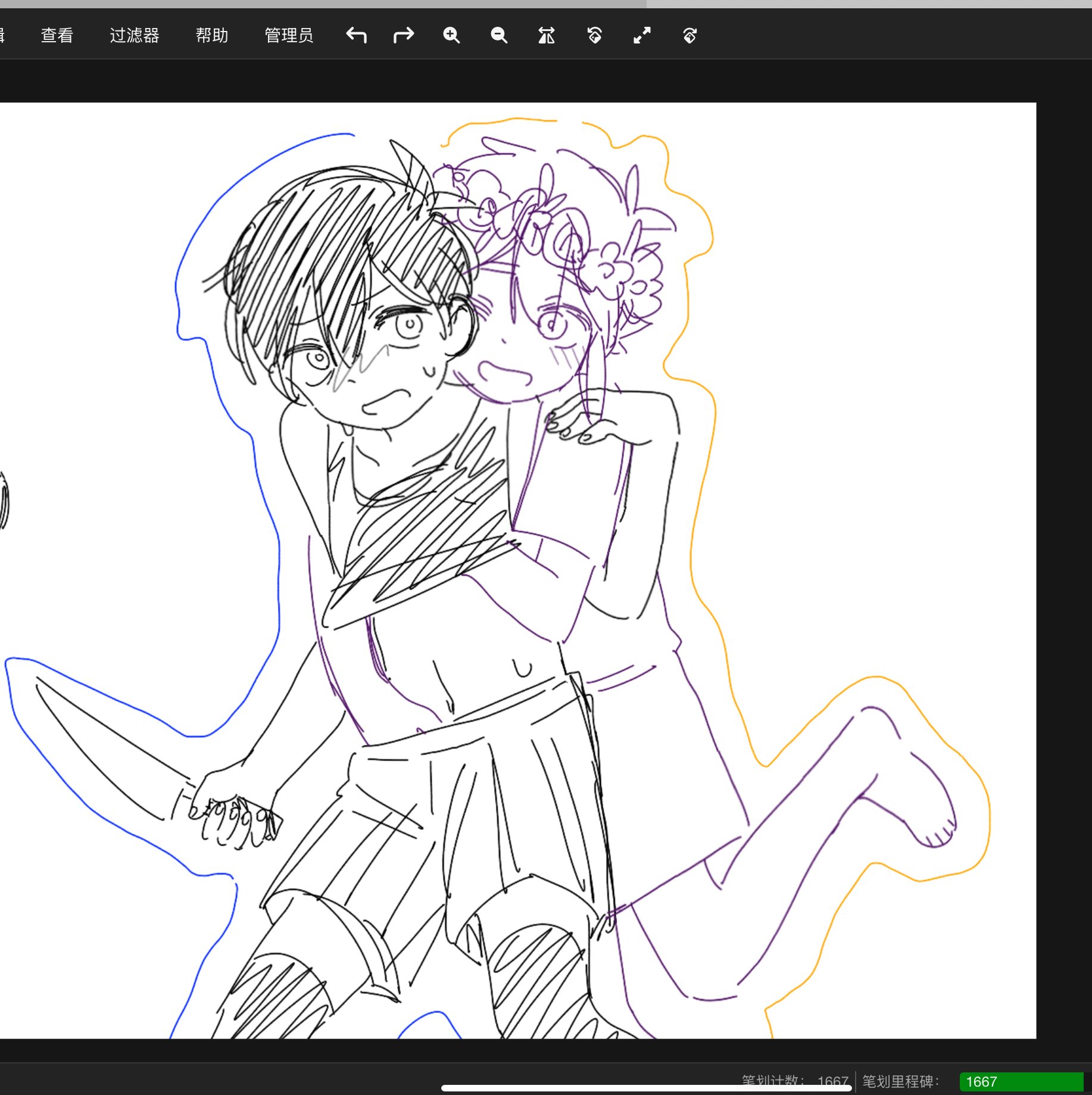1092x1095 pixels.
Task: Open the 查看 menu
Action: click(x=57, y=36)
